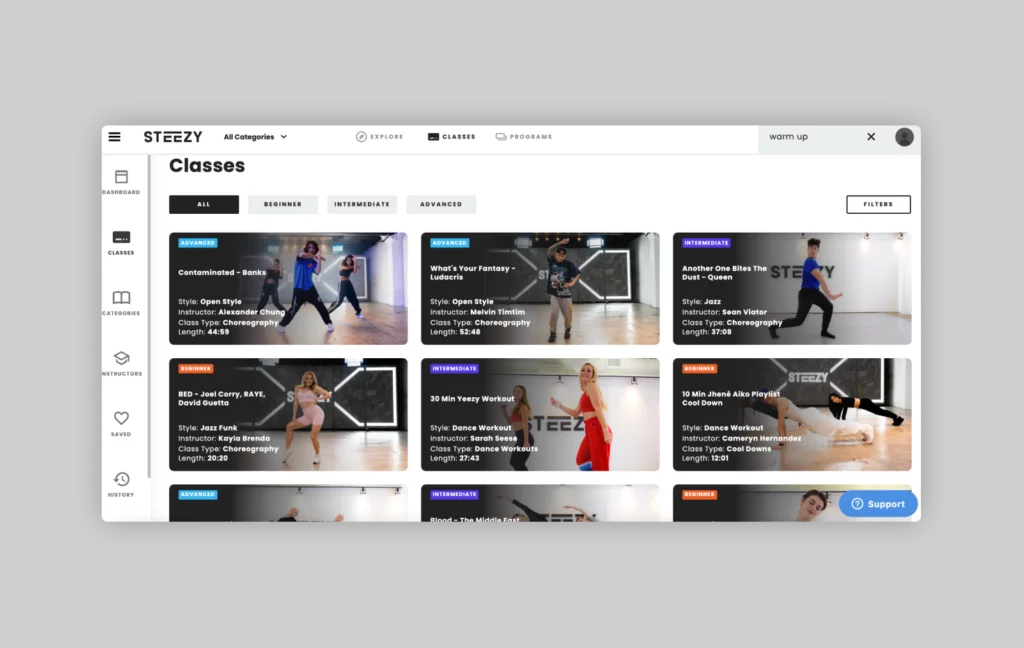1024x648 pixels.
Task: Open Categories in the sidebar
Action: pyautogui.click(x=121, y=303)
